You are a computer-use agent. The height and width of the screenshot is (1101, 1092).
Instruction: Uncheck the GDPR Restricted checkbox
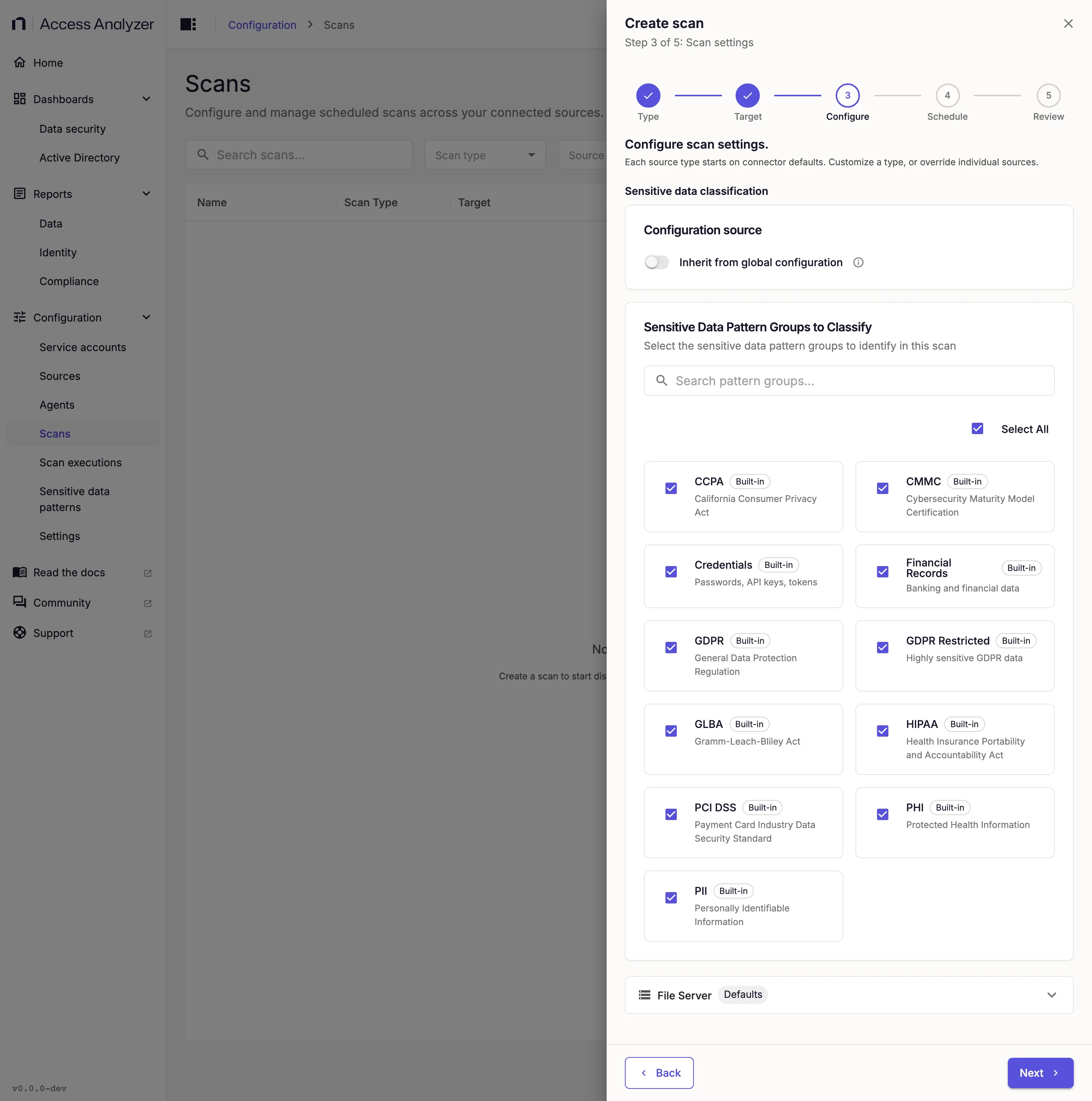coord(882,648)
